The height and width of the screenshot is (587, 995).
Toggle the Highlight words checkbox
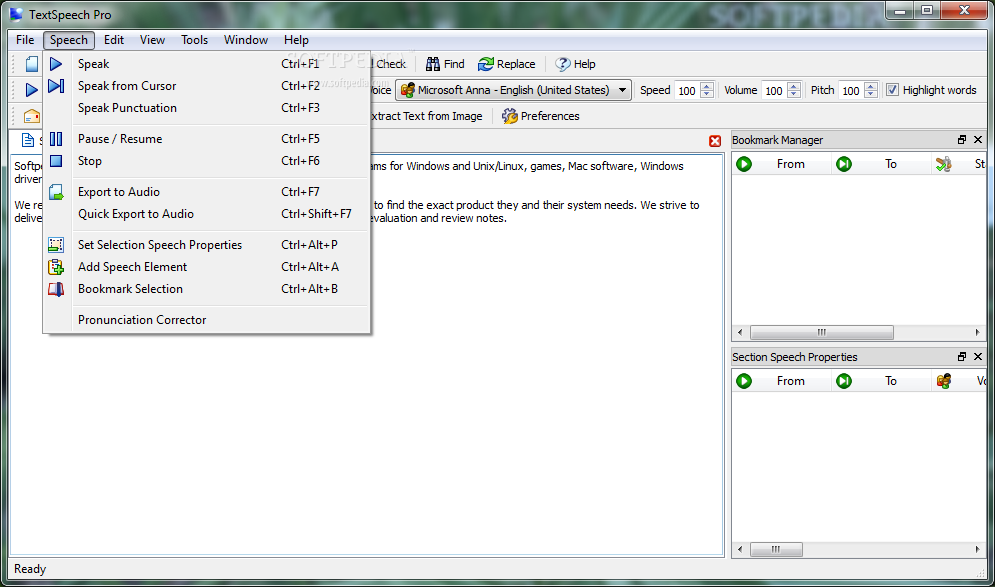pyautogui.click(x=892, y=90)
